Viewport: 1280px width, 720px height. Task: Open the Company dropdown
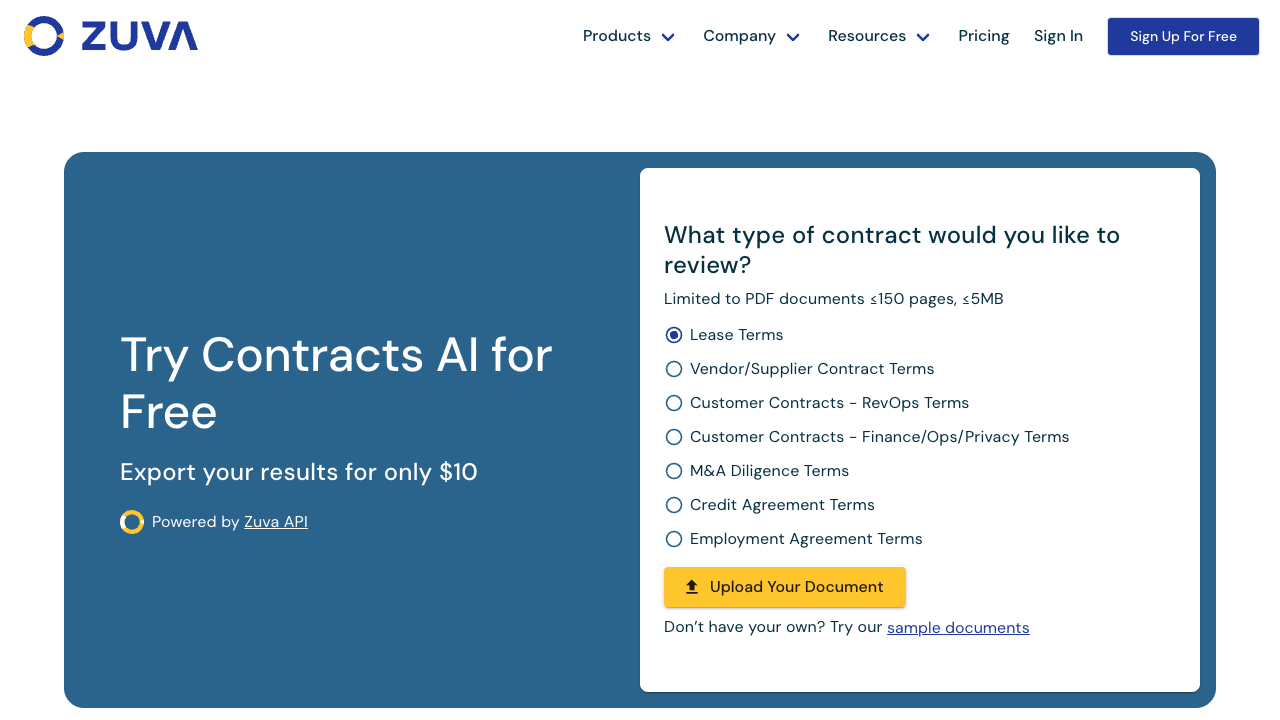click(x=751, y=36)
